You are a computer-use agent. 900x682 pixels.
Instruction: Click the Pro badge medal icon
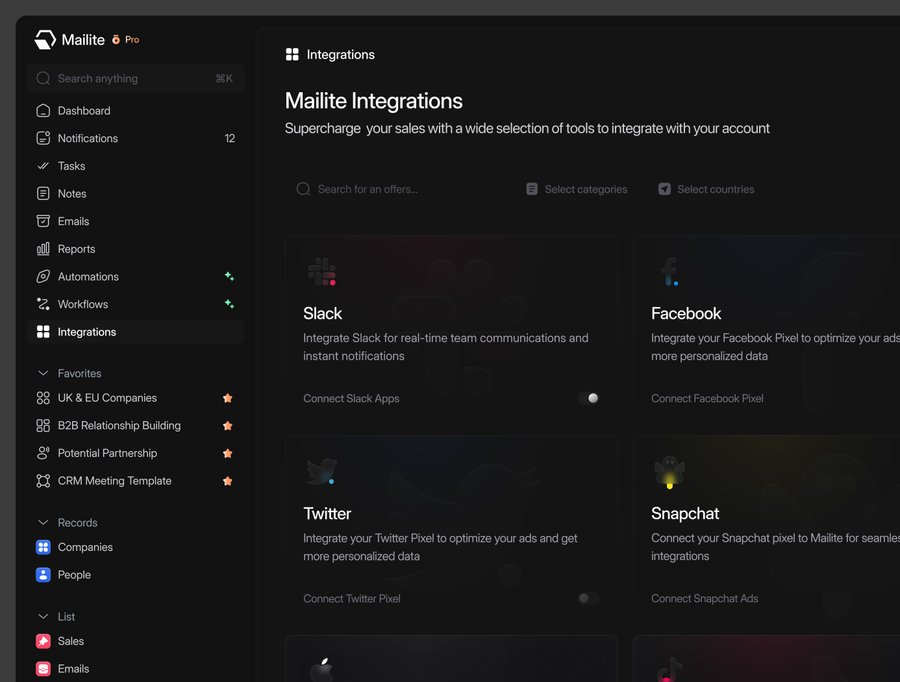point(116,39)
